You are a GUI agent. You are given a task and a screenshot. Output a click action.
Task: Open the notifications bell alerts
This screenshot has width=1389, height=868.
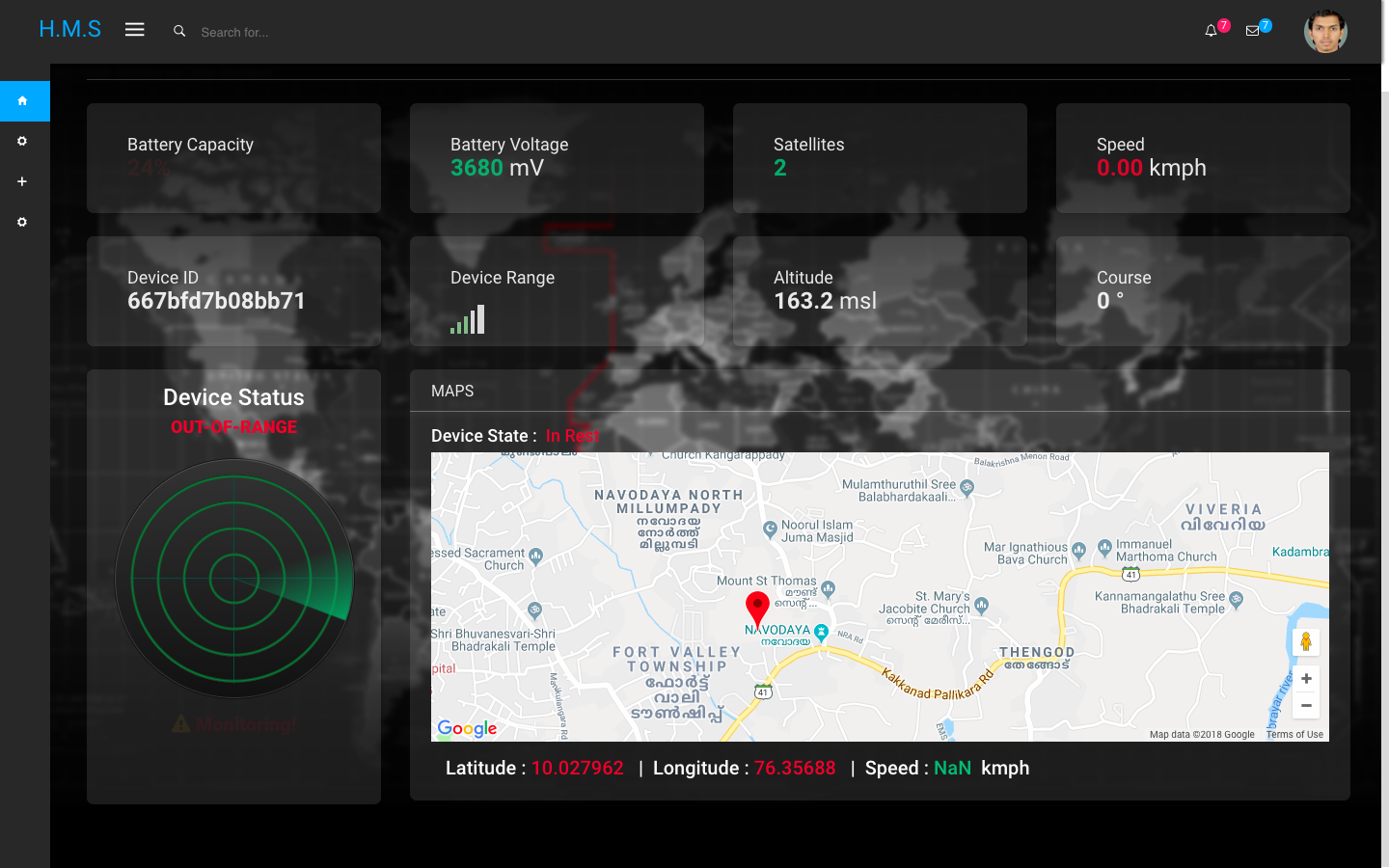coord(1211,31)
